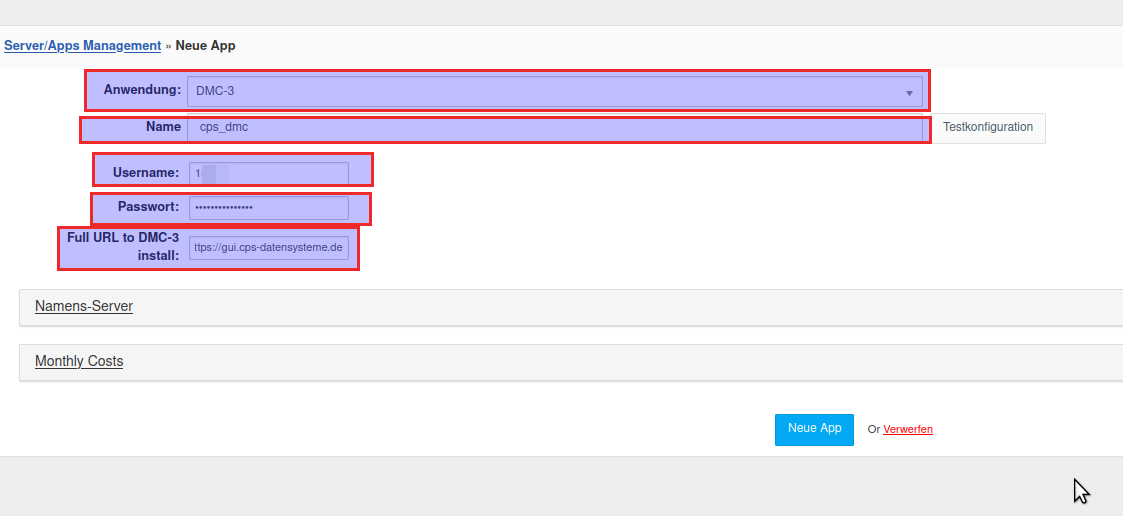Click the Username field label
The image size is (1123, 516).
[148, 172]
